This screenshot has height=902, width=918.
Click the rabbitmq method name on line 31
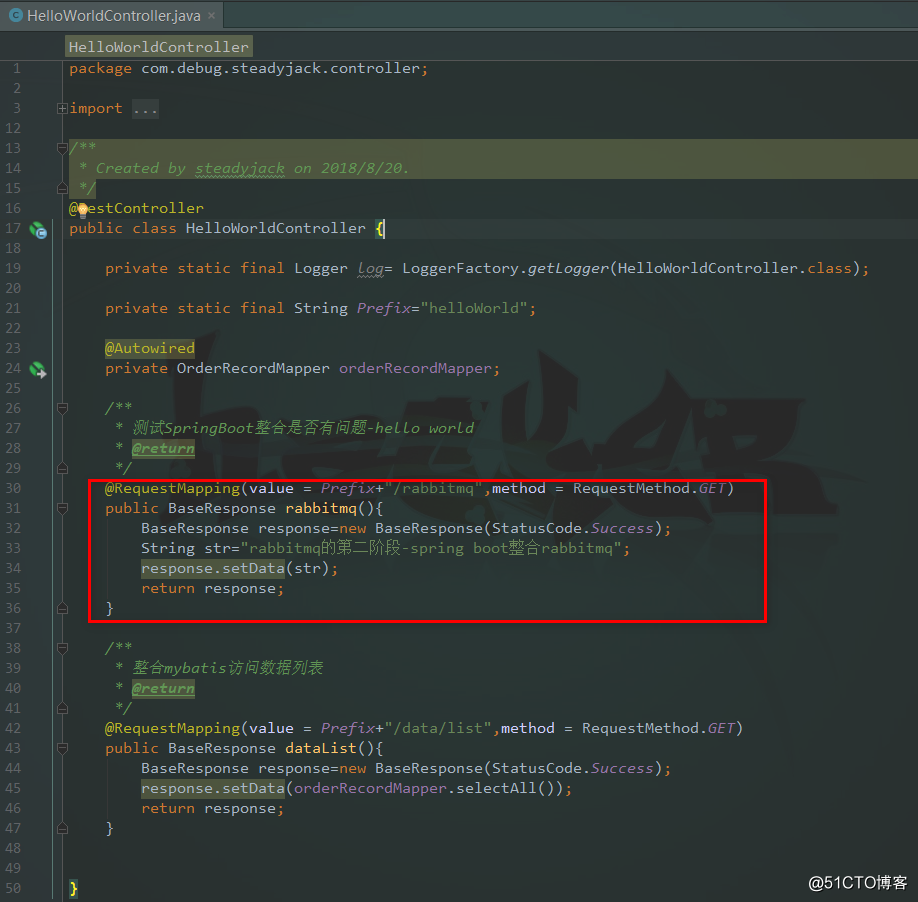click(321, 509)
